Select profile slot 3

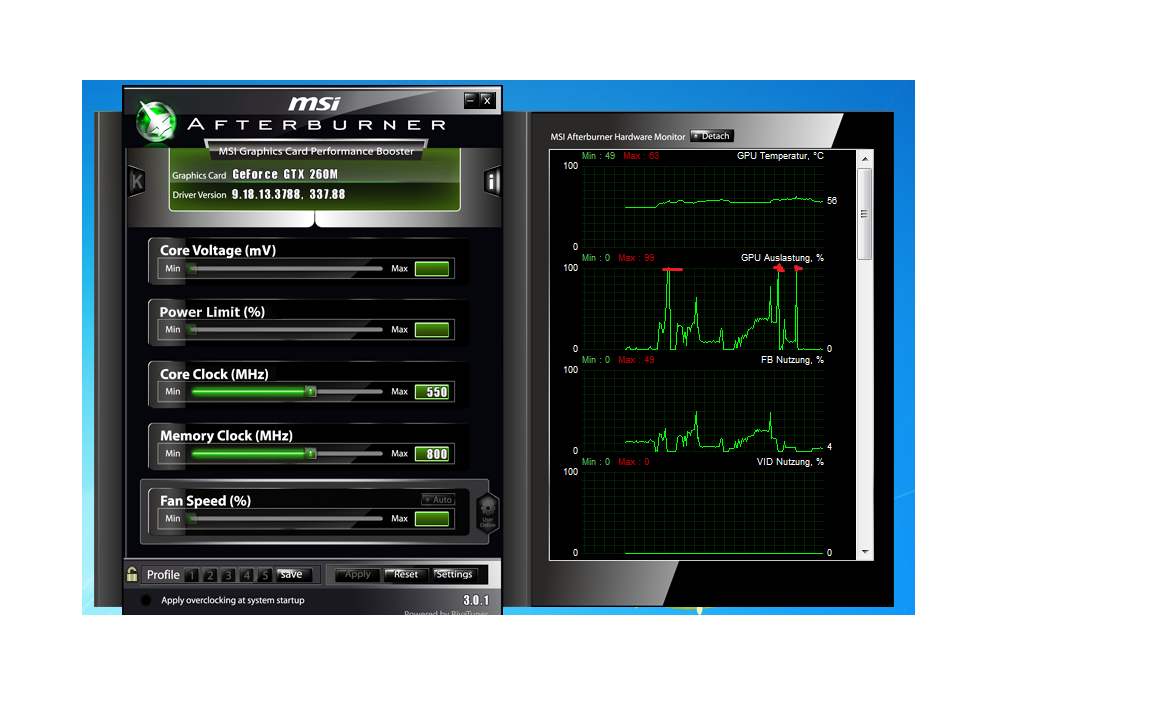[x=228, y=575]
